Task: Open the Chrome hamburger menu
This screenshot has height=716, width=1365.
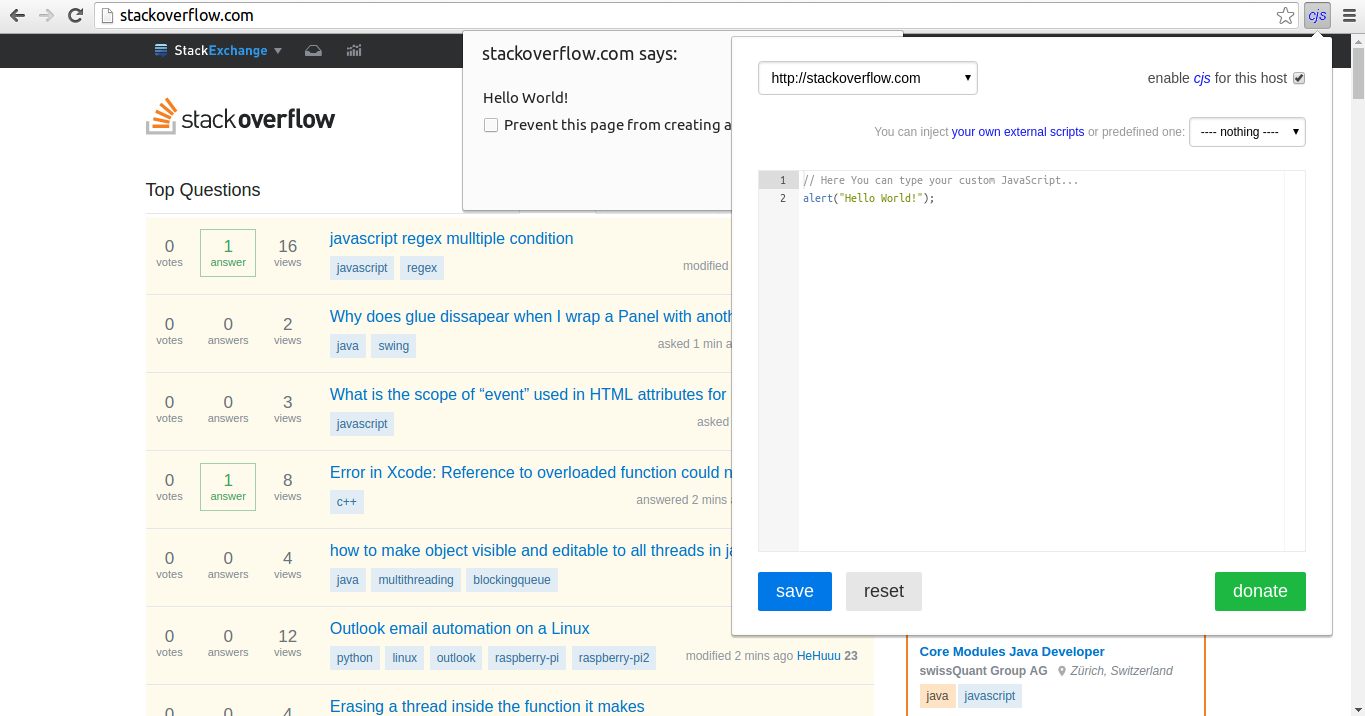Action: pyautogui.click(x=1348, y=15)
